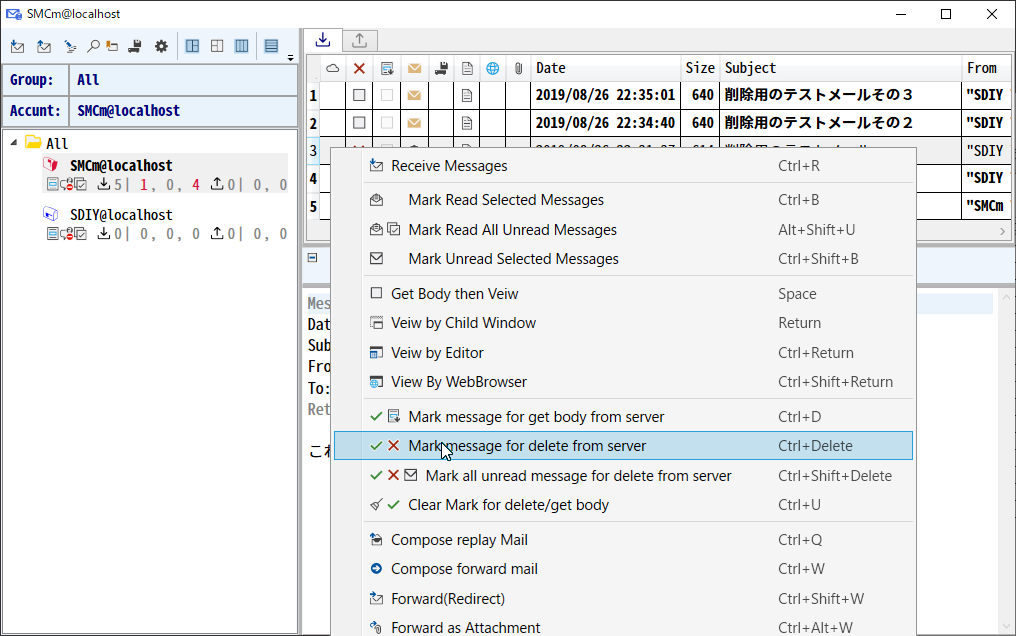This screenshot has width=1016, height=636.
Task: Click the magnifier search icon in toolbar
Action: tap(93, 46)
